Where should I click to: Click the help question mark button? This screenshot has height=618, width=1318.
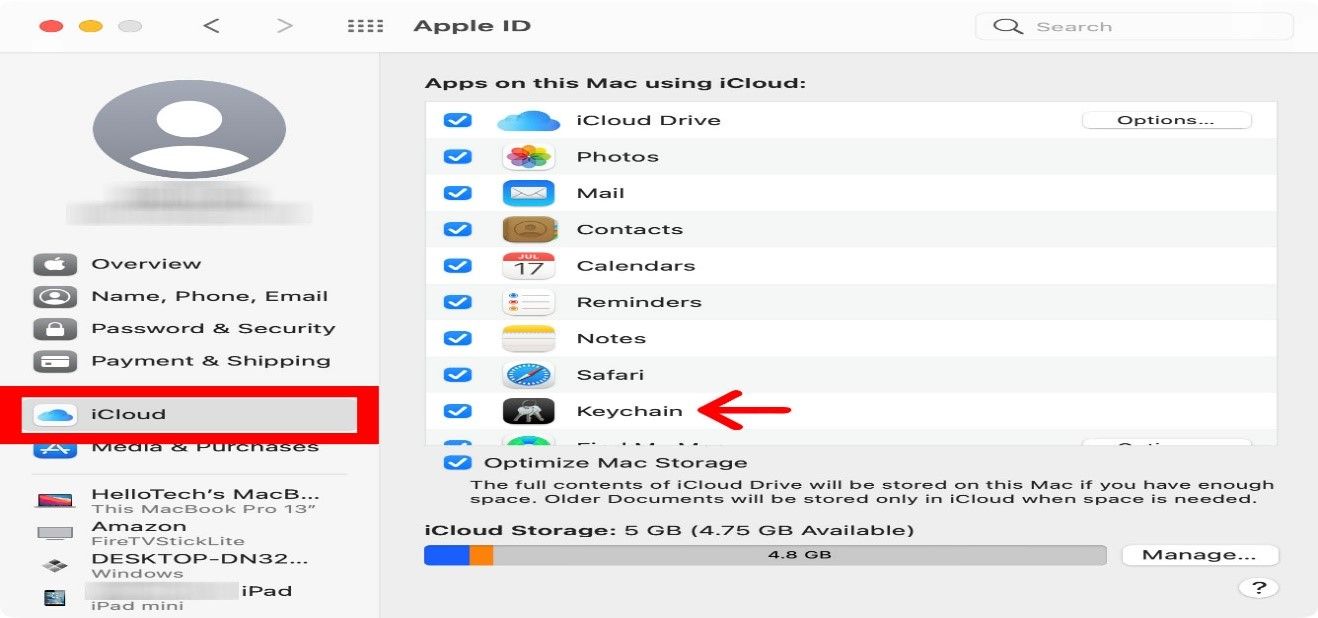click(x=1259, y=587)
